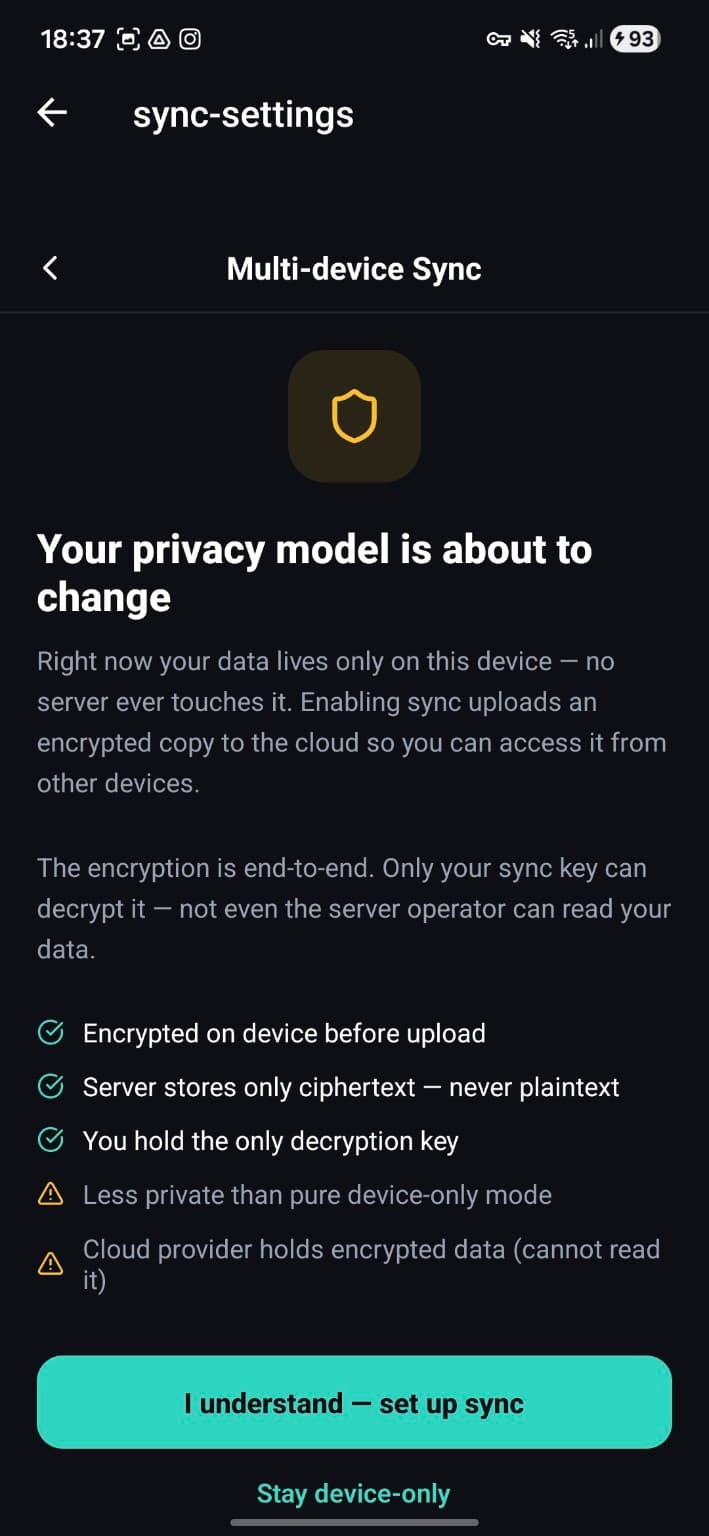Click warning triangle beside 'Less private than pure device-only'
The image size is (709, 1536).
point(52,1194)
